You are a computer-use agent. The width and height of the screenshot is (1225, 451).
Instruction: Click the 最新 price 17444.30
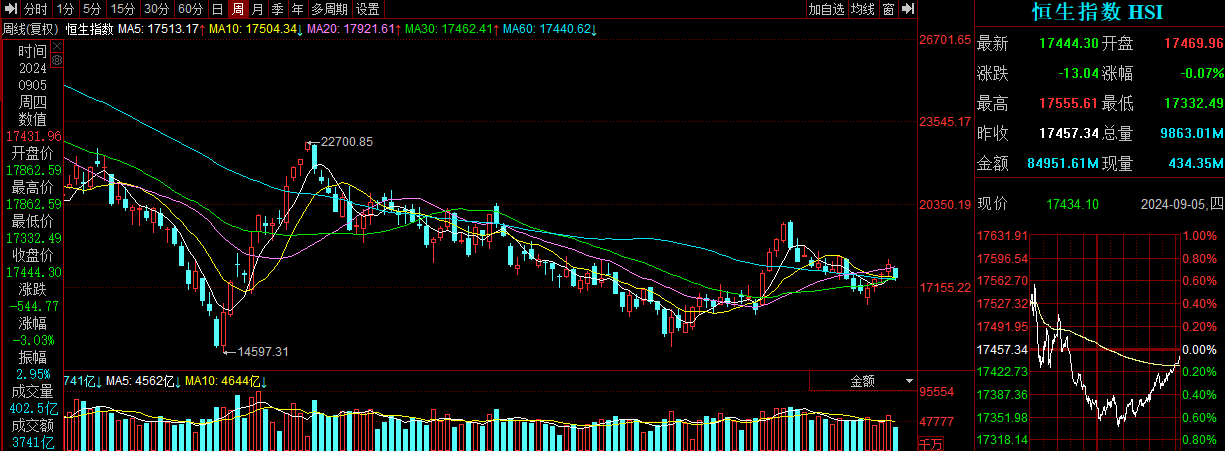point(1069,44)
